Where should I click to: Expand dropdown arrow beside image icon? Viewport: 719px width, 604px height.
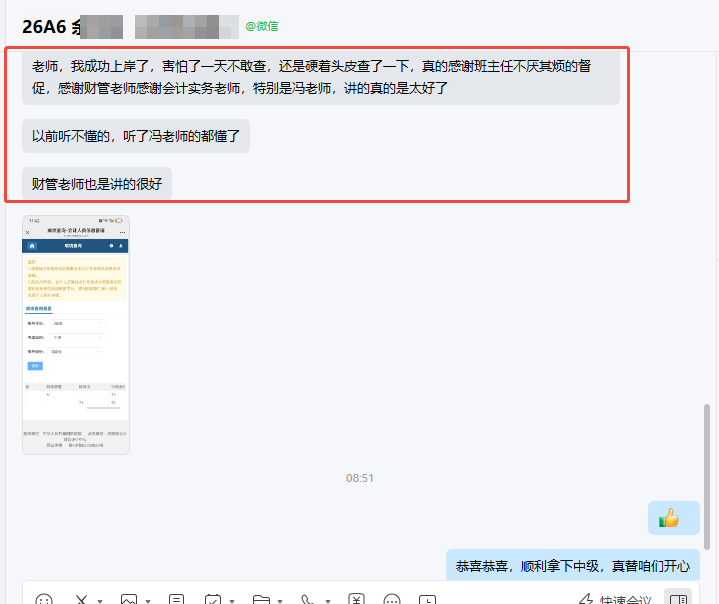point(148,601)
